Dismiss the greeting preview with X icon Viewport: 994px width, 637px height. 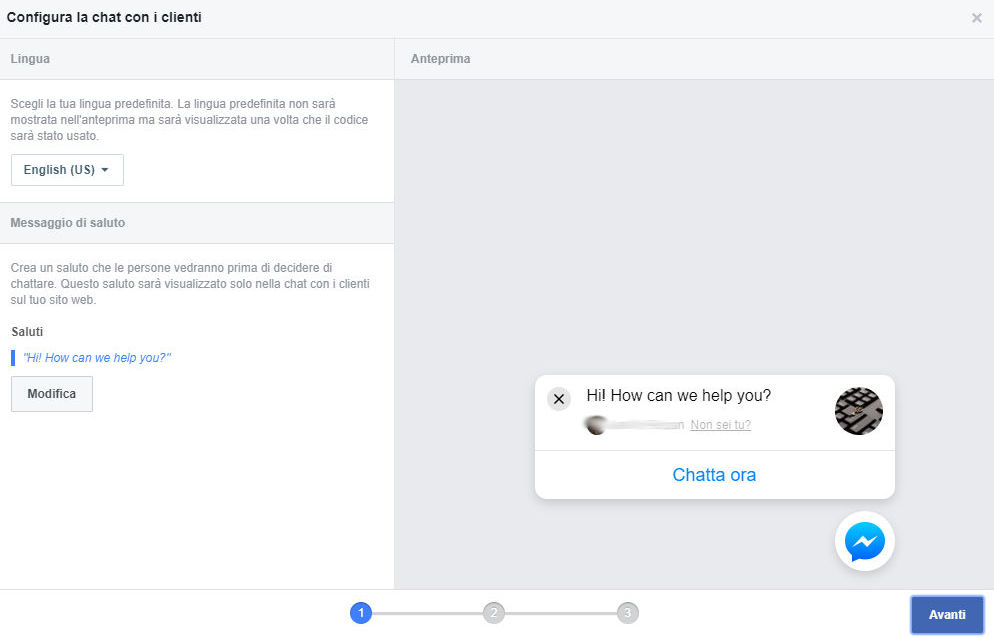click(x=559, y=399)
